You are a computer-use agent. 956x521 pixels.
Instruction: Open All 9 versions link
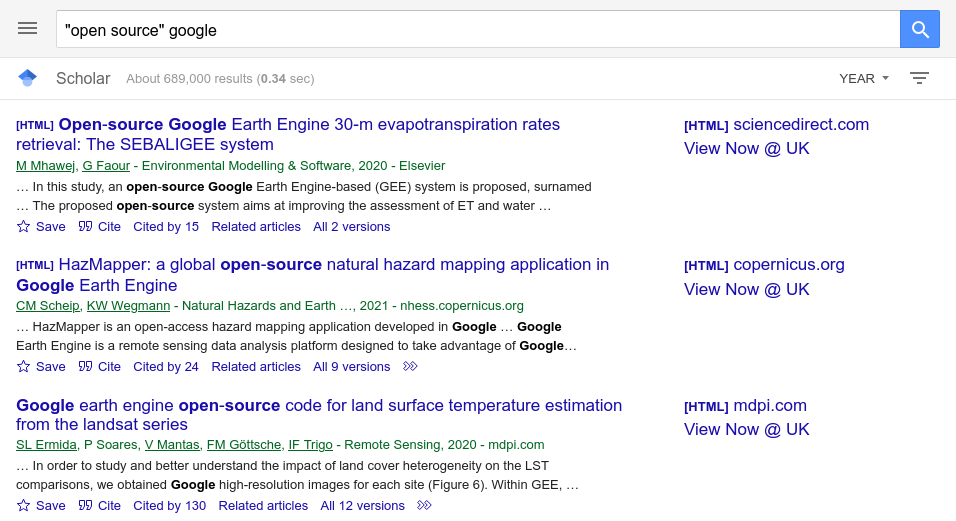pos(352,367)
